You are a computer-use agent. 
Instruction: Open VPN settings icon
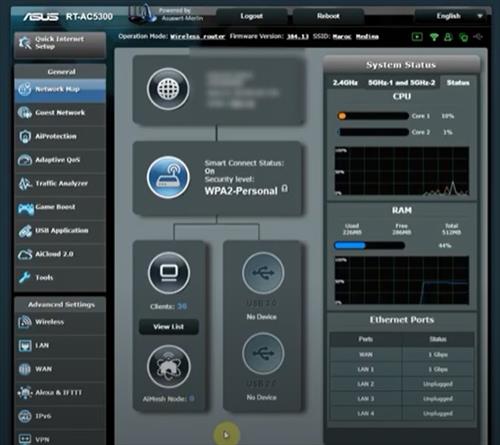(25, 439)
